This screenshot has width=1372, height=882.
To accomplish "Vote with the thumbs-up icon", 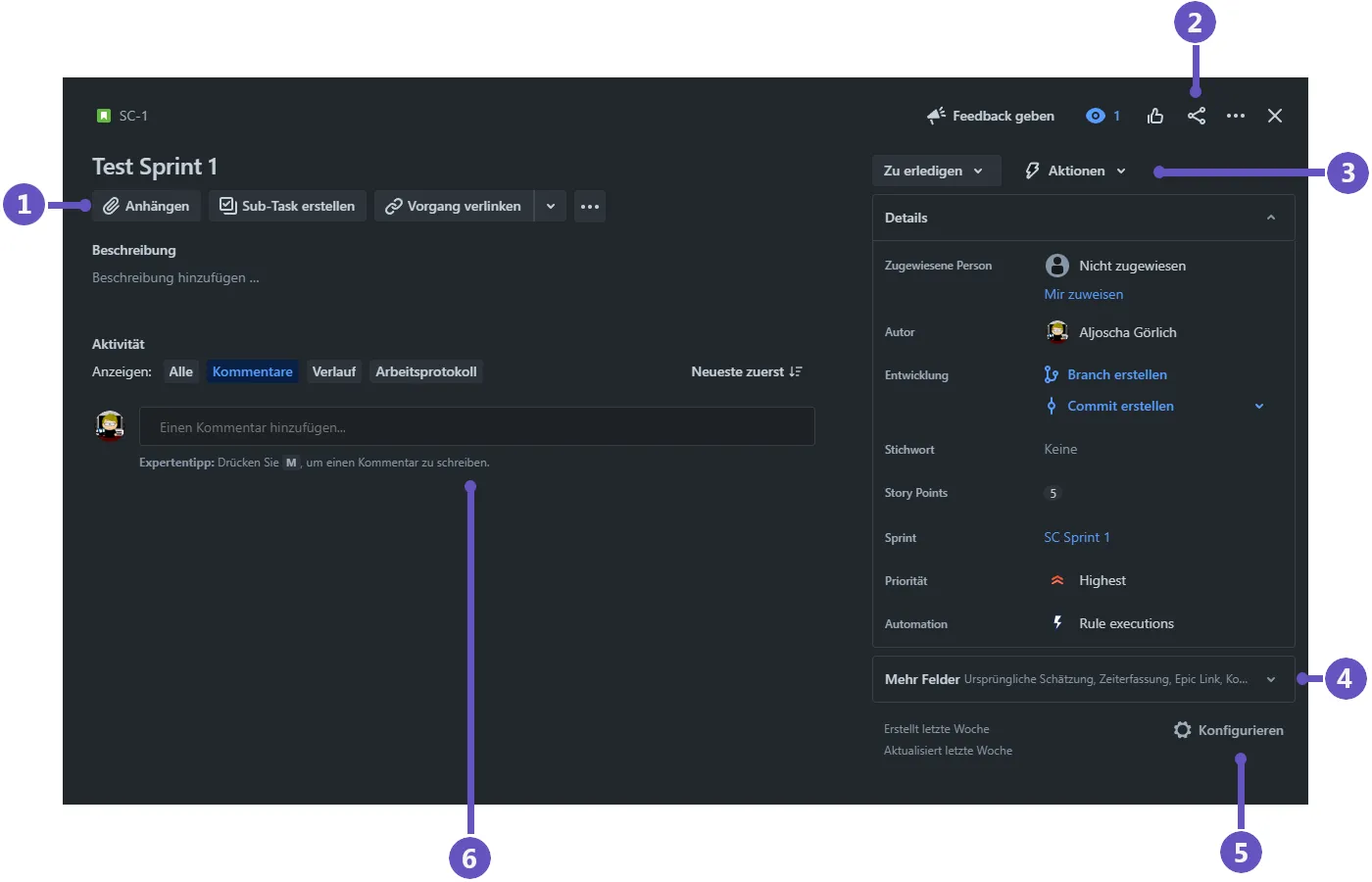I will [x=1155, y=116].
